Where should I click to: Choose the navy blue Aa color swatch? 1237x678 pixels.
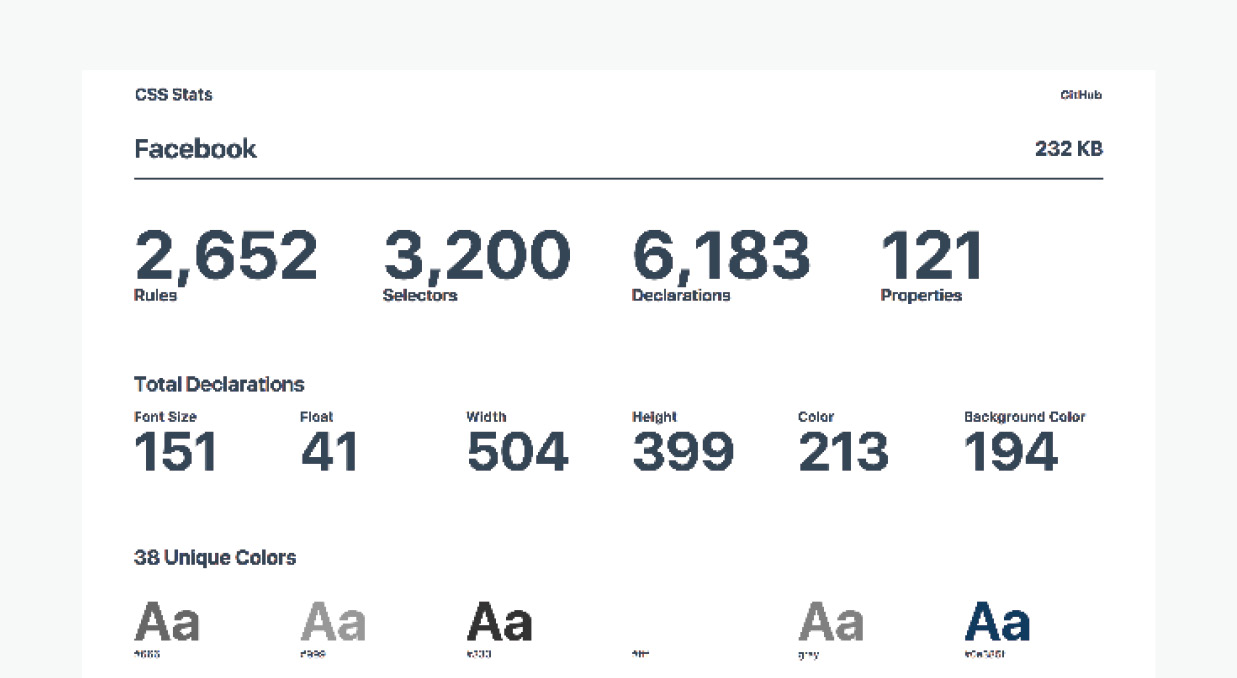pyautogui.click(x=997, y=622)
